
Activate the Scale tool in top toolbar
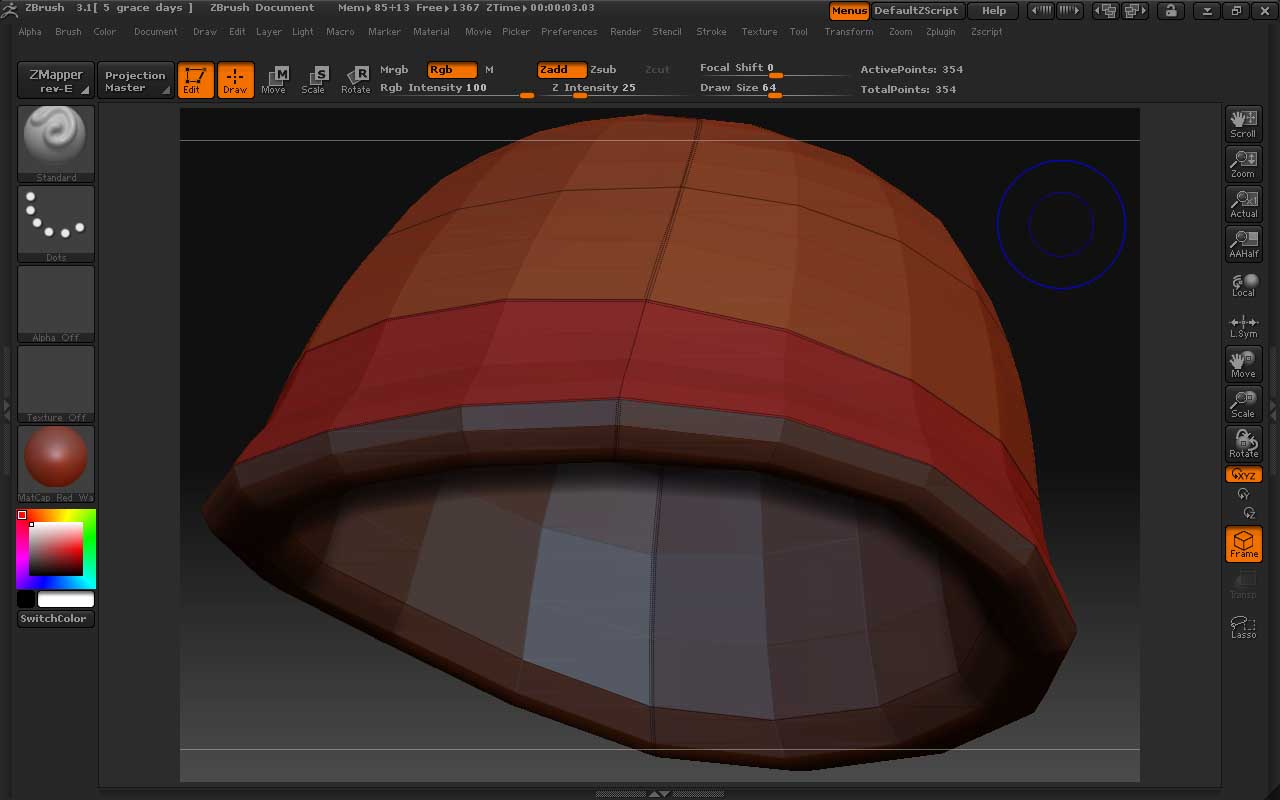[314, 80]
